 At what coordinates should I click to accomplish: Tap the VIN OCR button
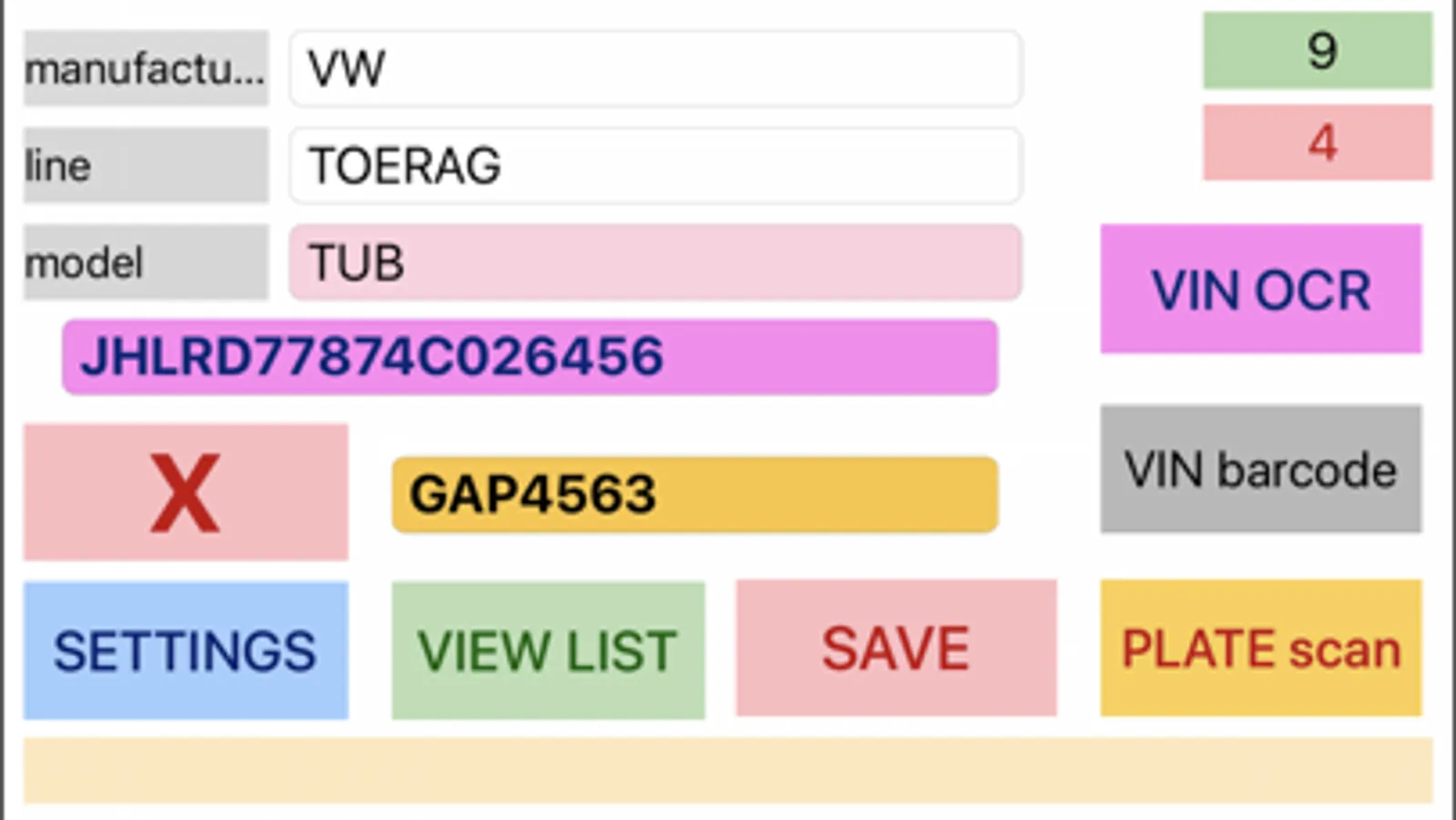click(1260, 289)
